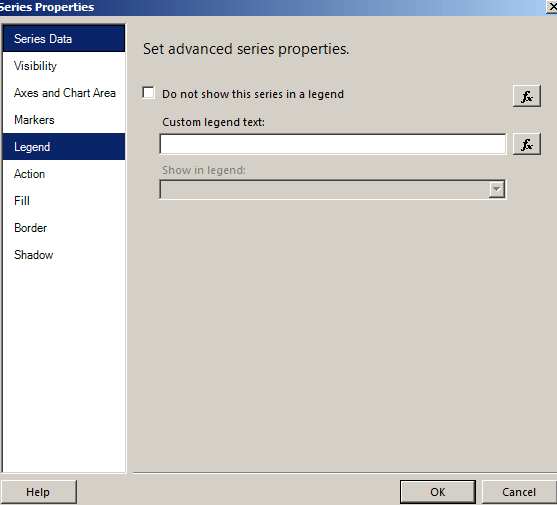Viewport: 557px width, 505px height.
Task: Select the Legend page
Action: pos(64,147)
